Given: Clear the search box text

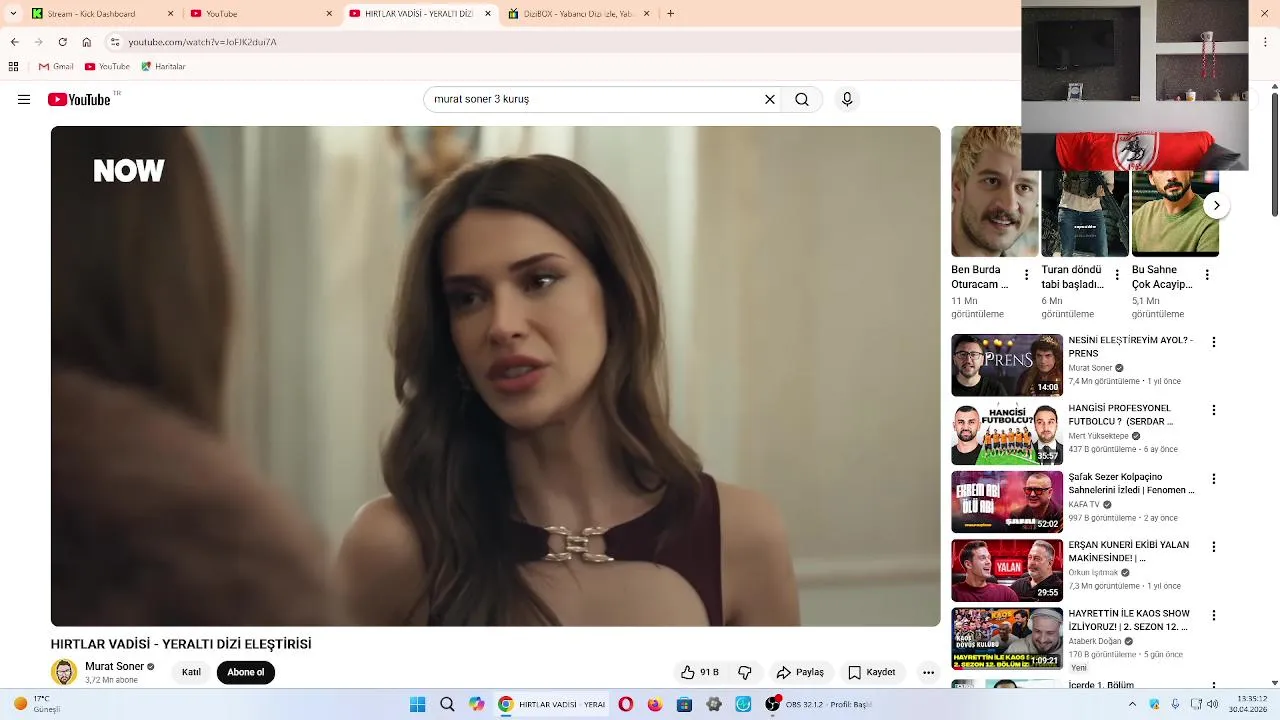Looking at the screenshot, I should click(770, 99).
